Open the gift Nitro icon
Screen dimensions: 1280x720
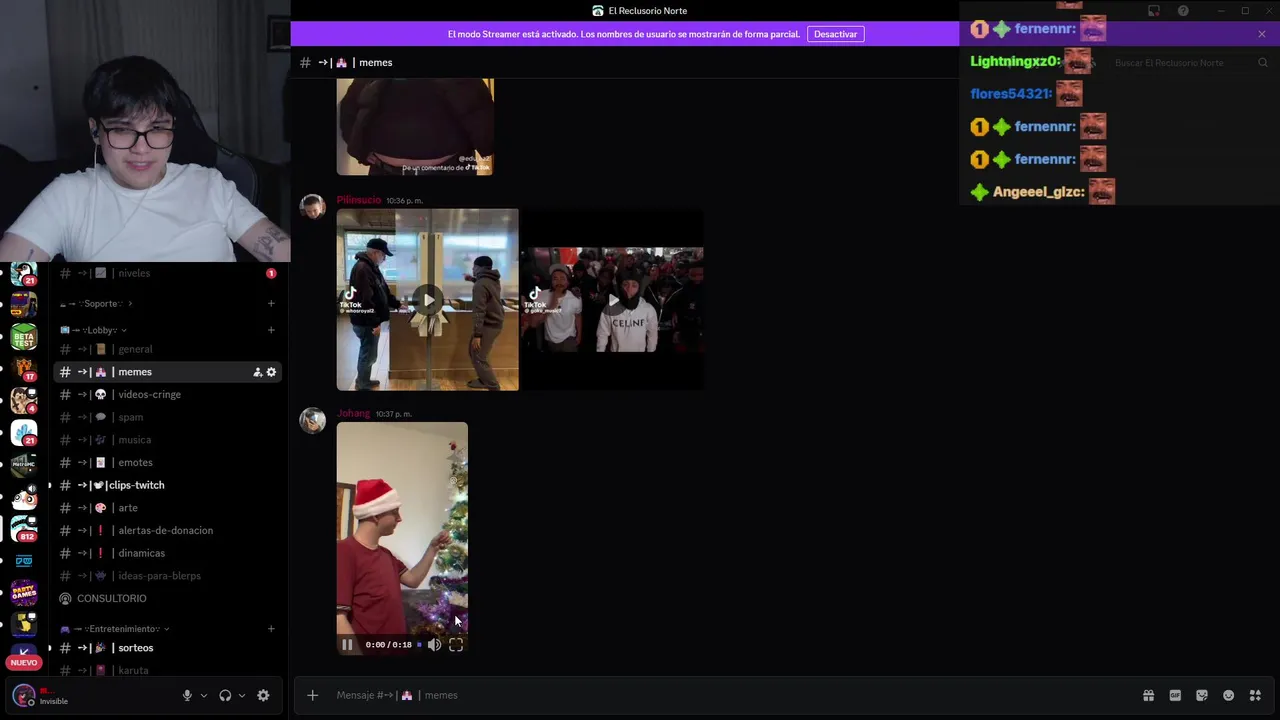click(1148, 695)
